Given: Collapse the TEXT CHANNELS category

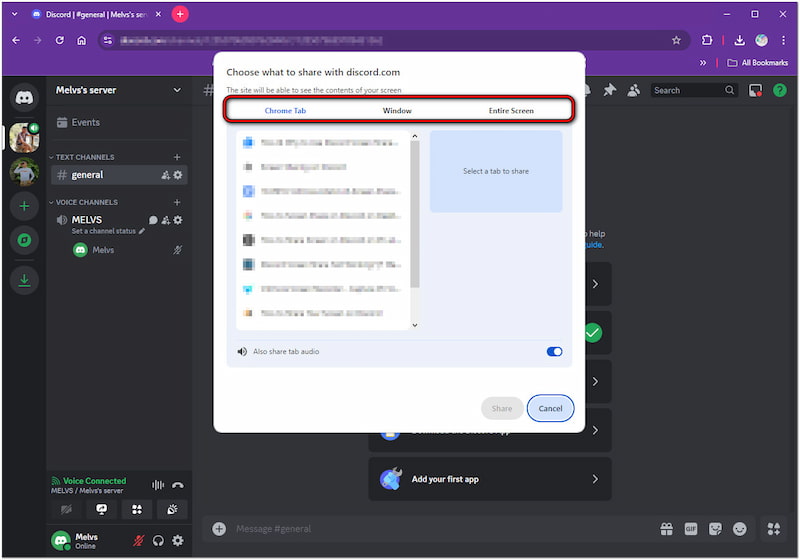Looking at the screenshot, I should 85,157.
